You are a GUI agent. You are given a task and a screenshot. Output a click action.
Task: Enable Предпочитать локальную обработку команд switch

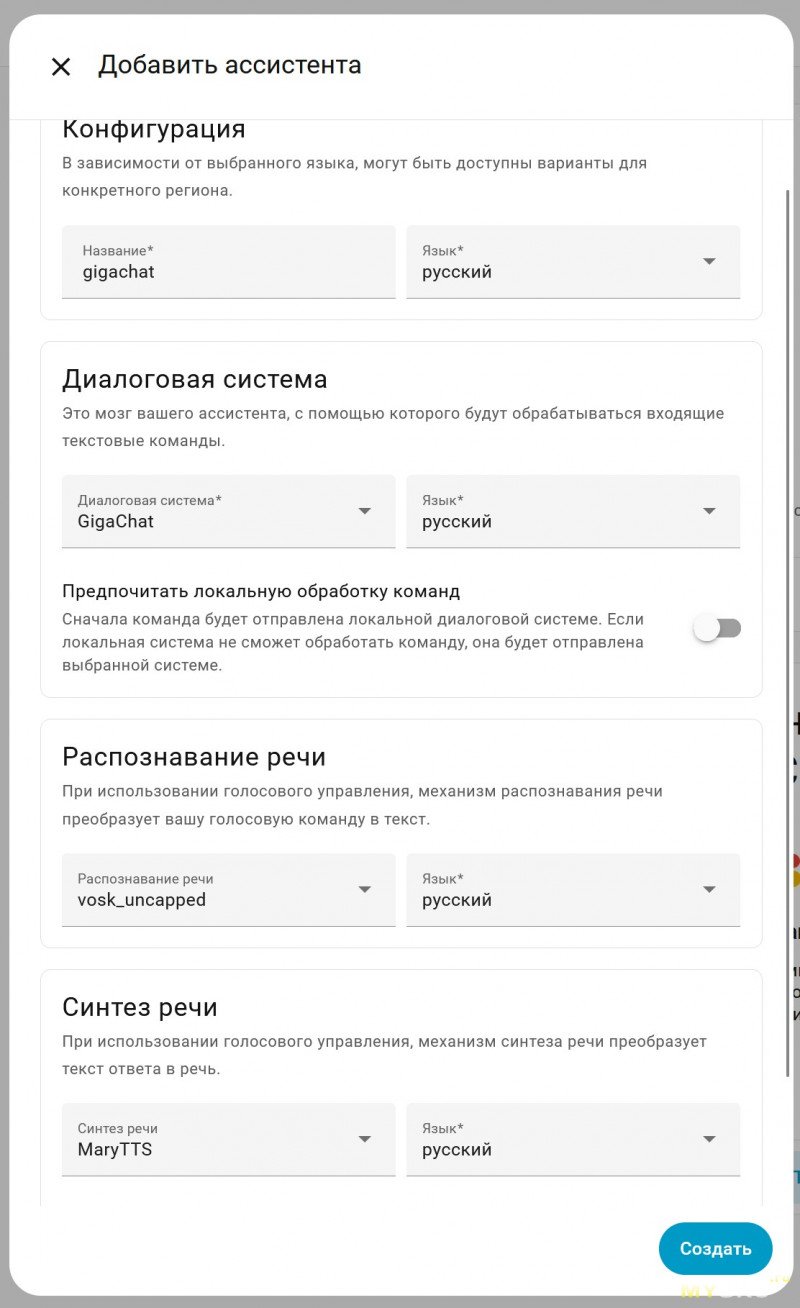(x=718, y=628)
